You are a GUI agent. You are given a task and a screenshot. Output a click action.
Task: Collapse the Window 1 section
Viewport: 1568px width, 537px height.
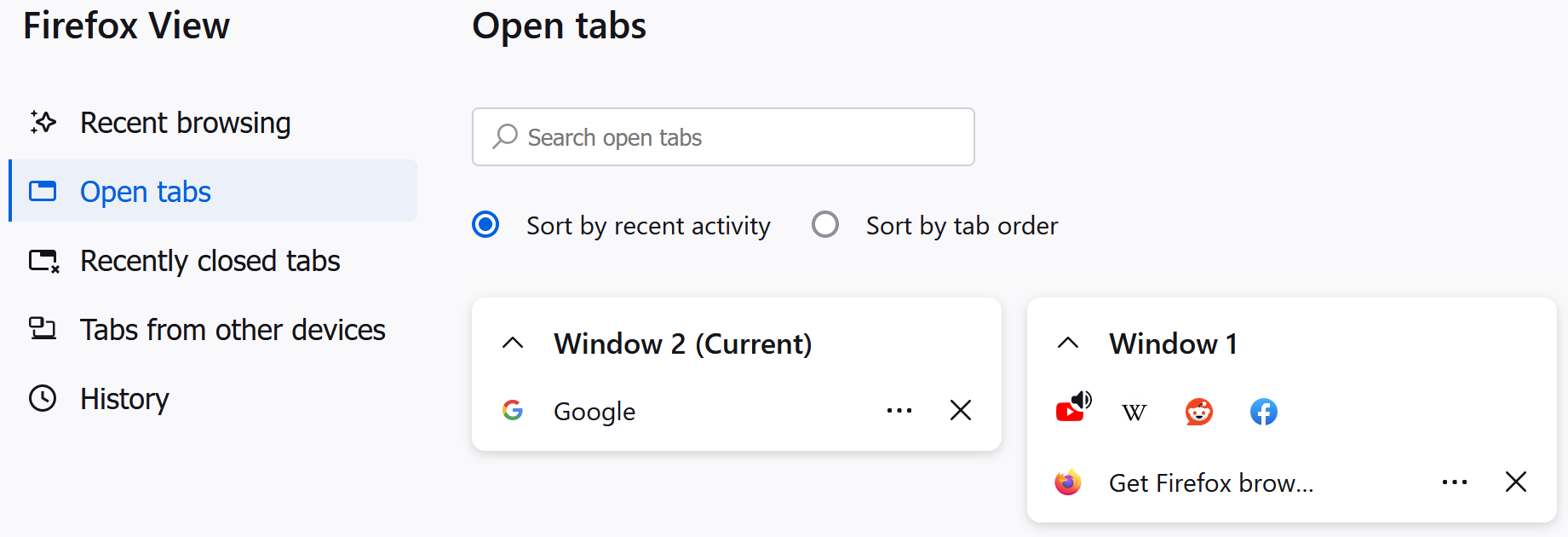click(x=1066, y=343)
